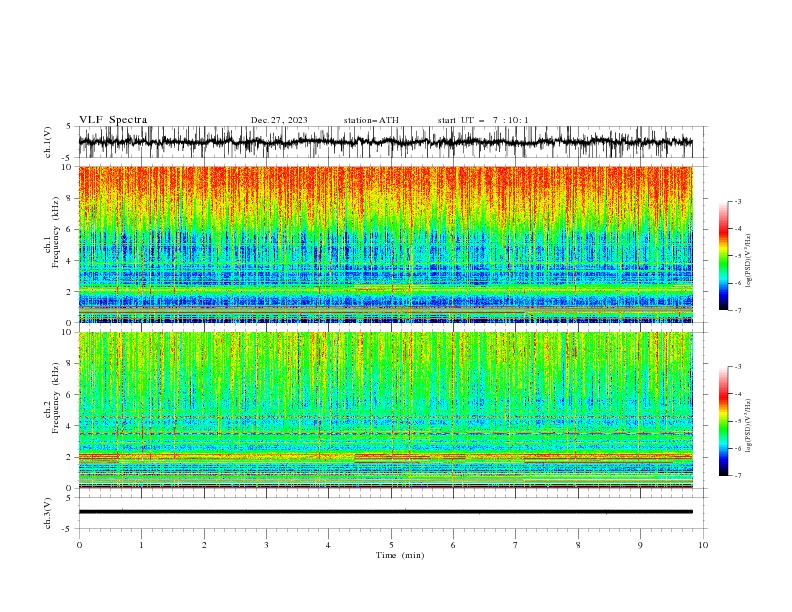Click the "6" kHz tick of ch.2 spectrogram
Image resolution: width=792 pixels, height=612 pixels.
point(70,395)
